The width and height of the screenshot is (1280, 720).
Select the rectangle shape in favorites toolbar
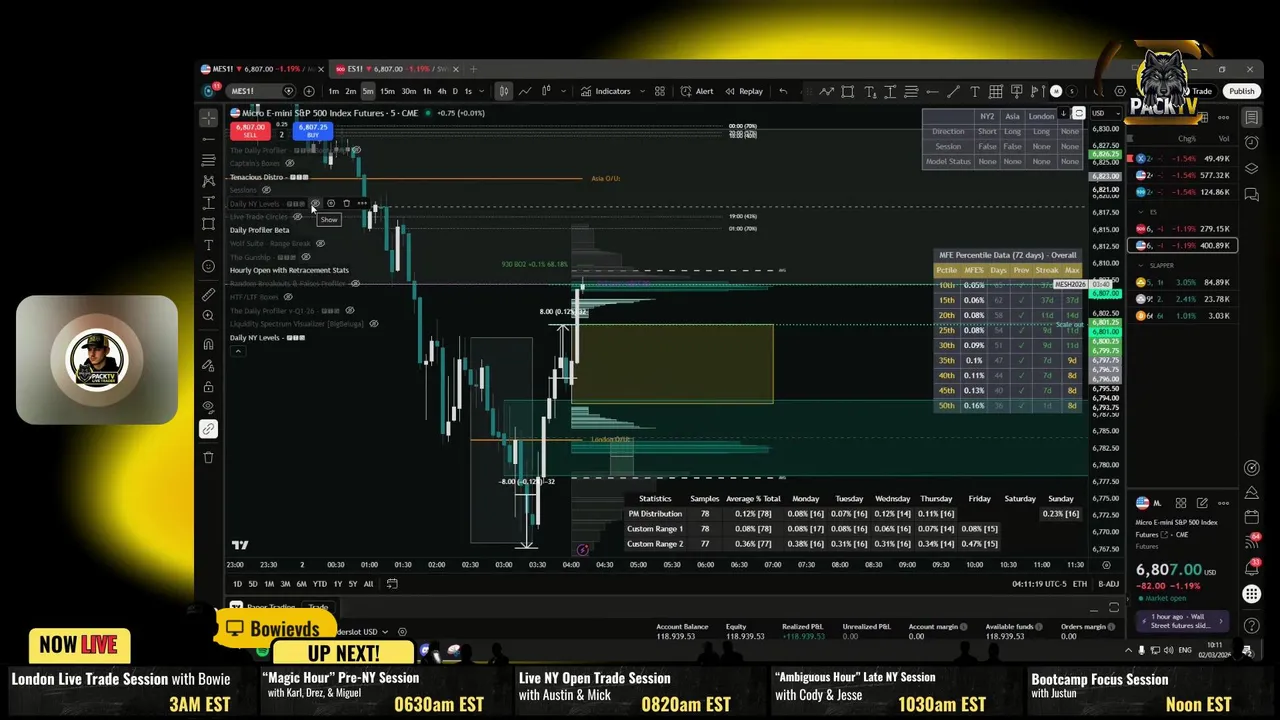[x=848, y=91]
